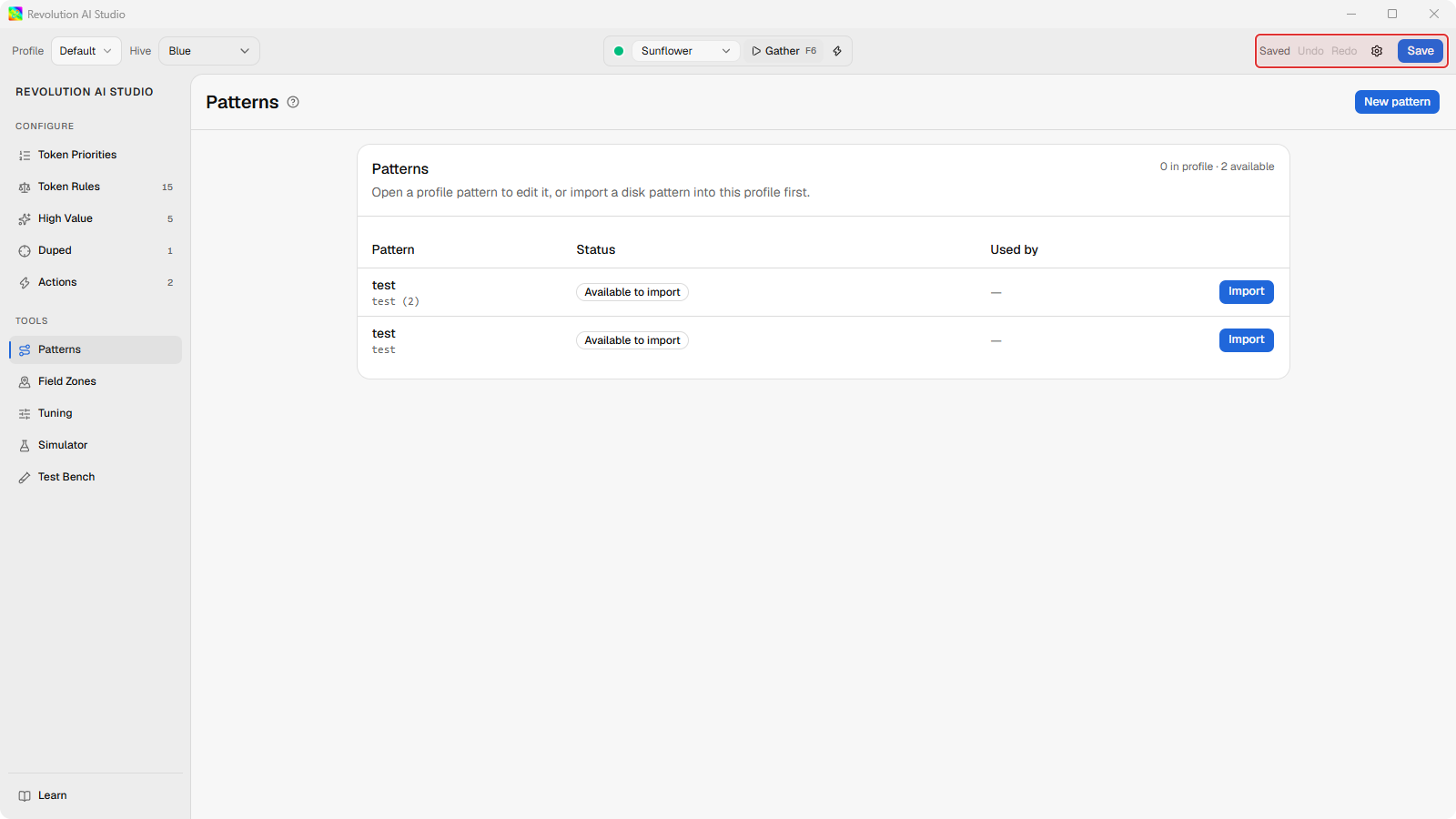Viewport: 1456px width, 819px height.
Task: Import the pattern with filename 'test'
Action: pyautogui.click(x=1247, y=339)
